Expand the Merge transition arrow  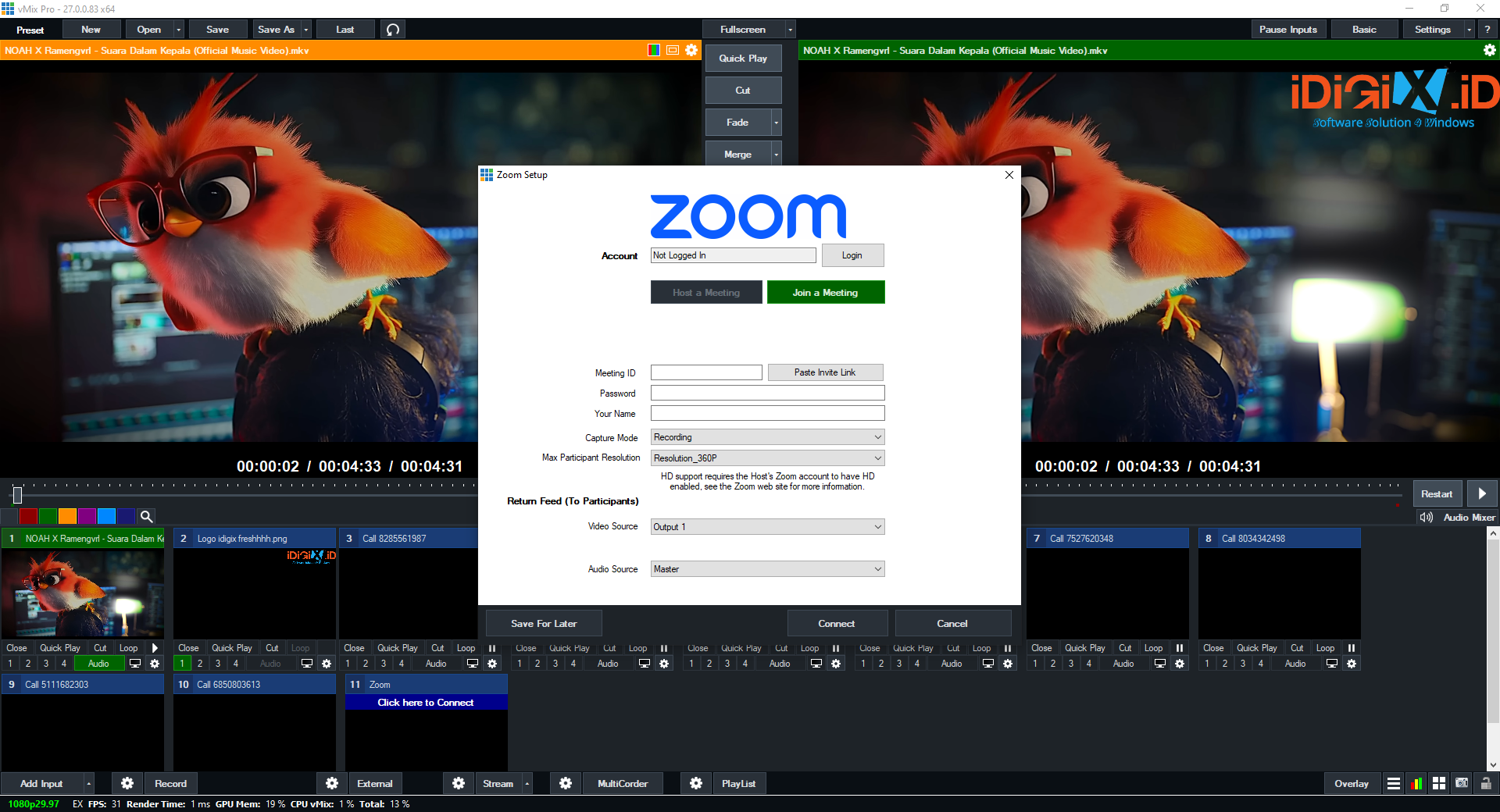point(776,155)
